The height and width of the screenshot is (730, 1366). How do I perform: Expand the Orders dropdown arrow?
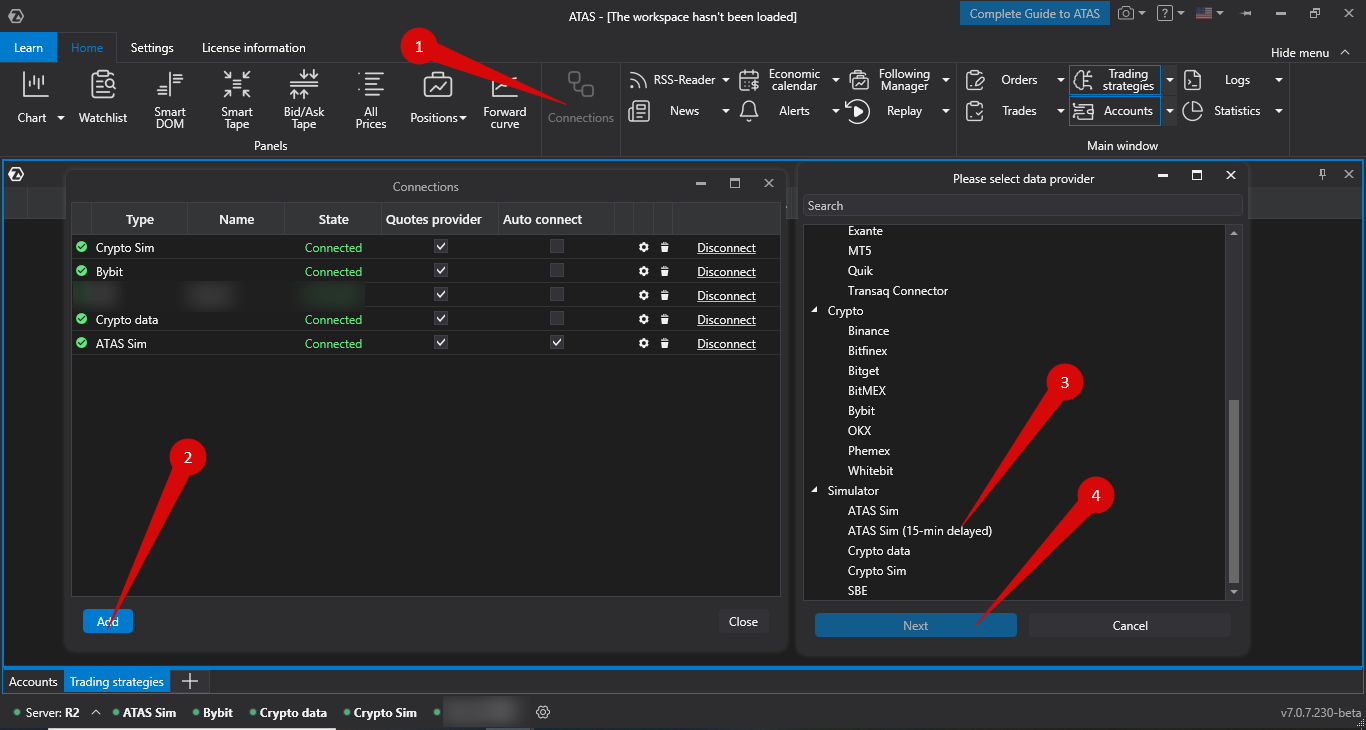[1061, 80]
